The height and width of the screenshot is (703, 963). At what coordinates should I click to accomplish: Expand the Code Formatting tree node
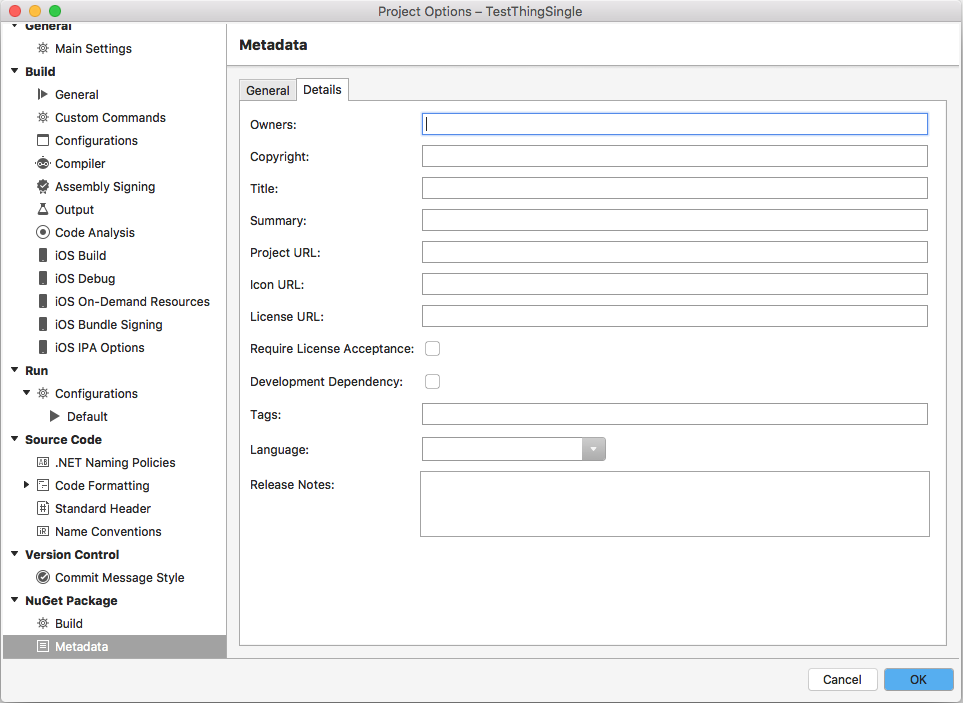pyautogui.click(x=27, y=485)
